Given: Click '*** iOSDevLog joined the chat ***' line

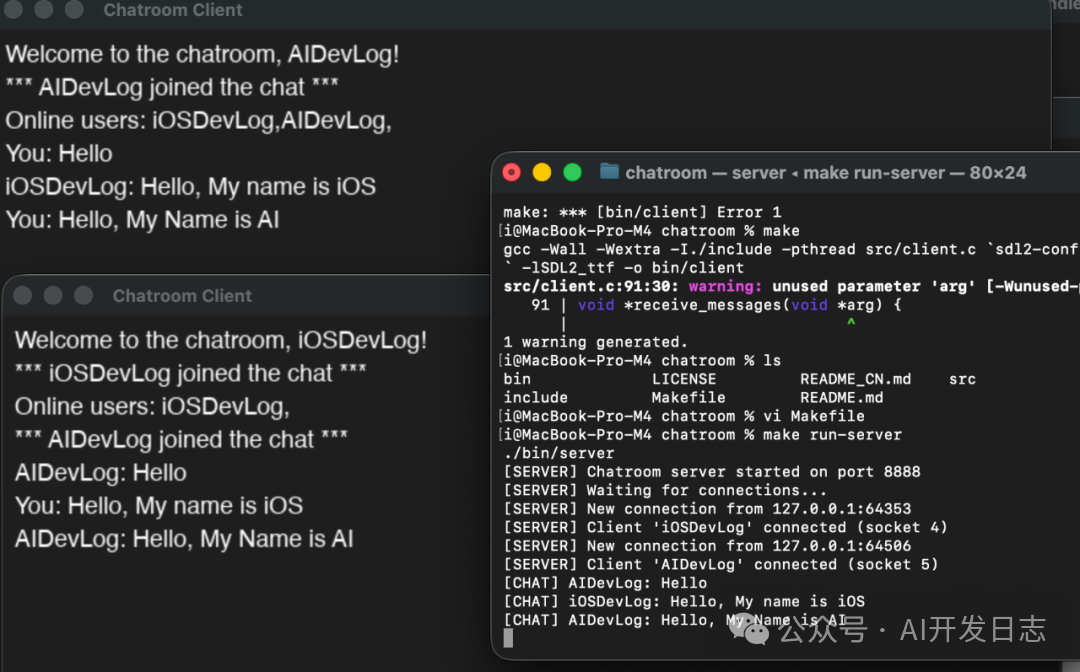Looking at the screenshot, I should click(x=191, y=373).
